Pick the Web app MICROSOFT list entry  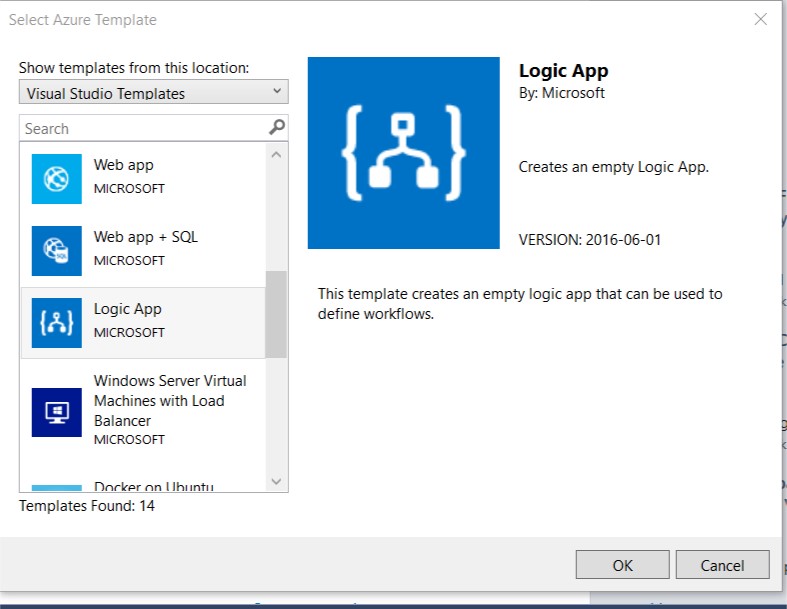click(143, 179)
